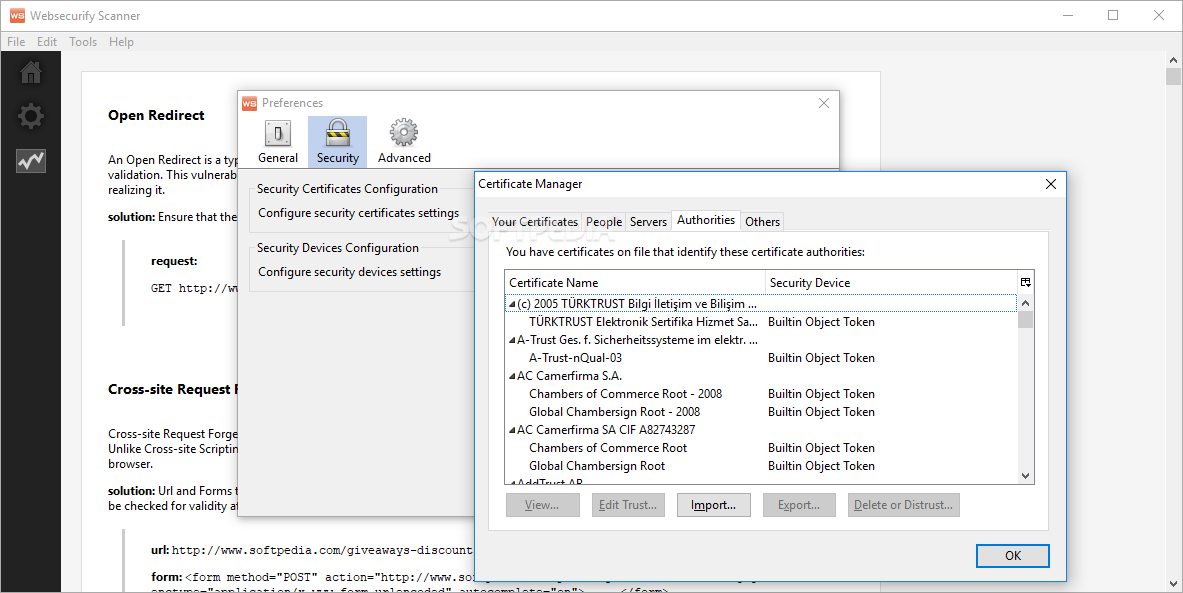Open the Home icon in sidebar
This screenshot has width=1183, height=593.
point(31,73)
